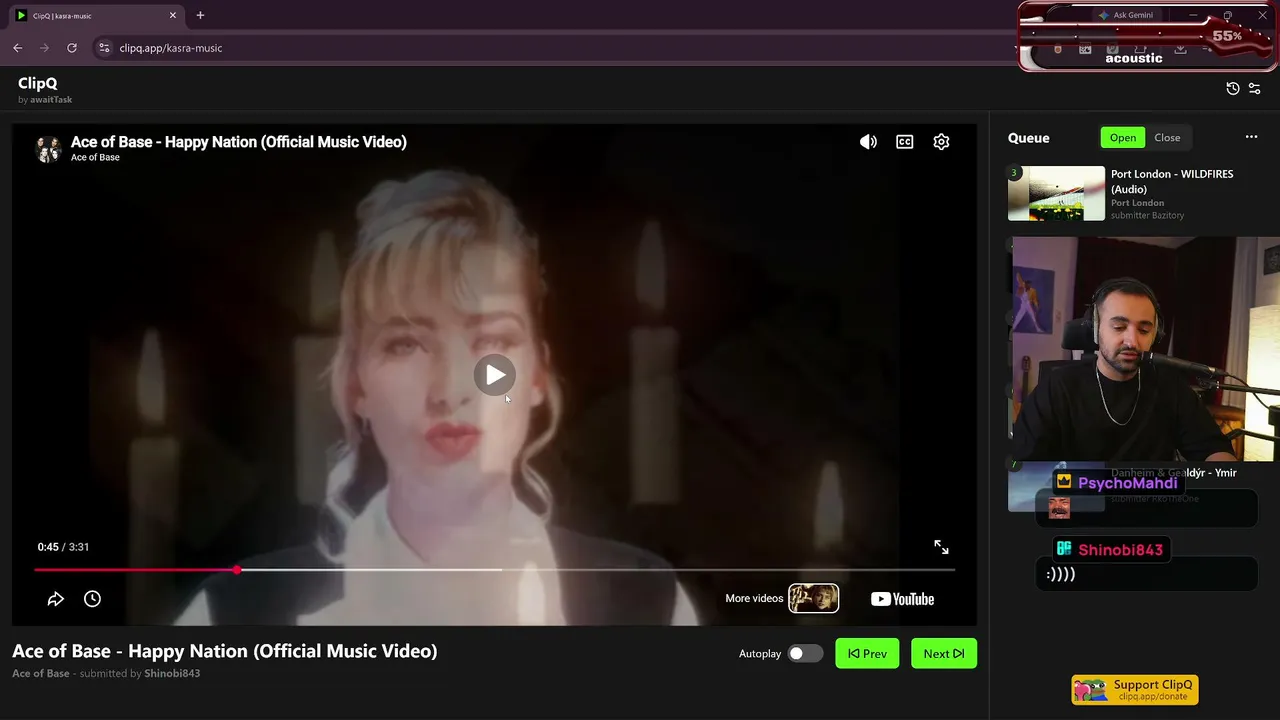Click the share arrow icon on the video
Viewport: 1280px width, 720px height.
56,599
